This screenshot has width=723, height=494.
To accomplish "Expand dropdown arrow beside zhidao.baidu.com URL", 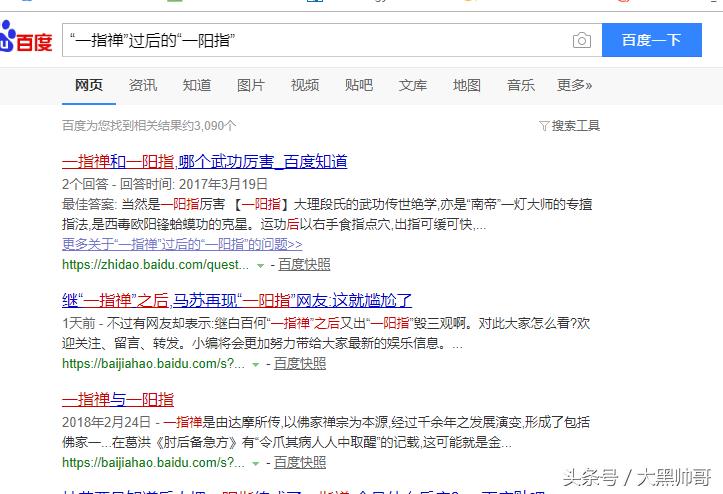I will 261,266.
